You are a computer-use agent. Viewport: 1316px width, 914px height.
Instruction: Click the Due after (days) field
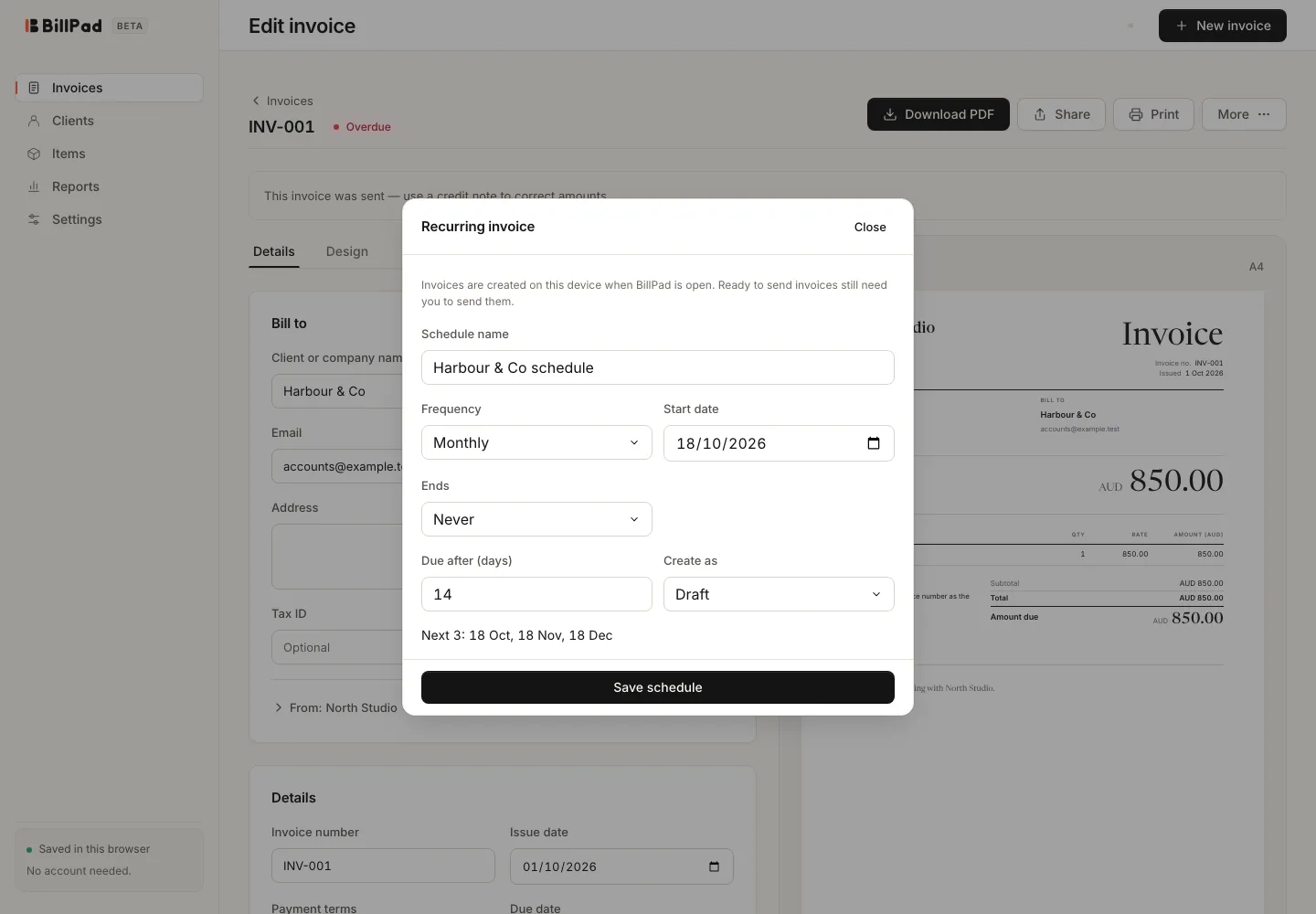[x=536, y=594]
